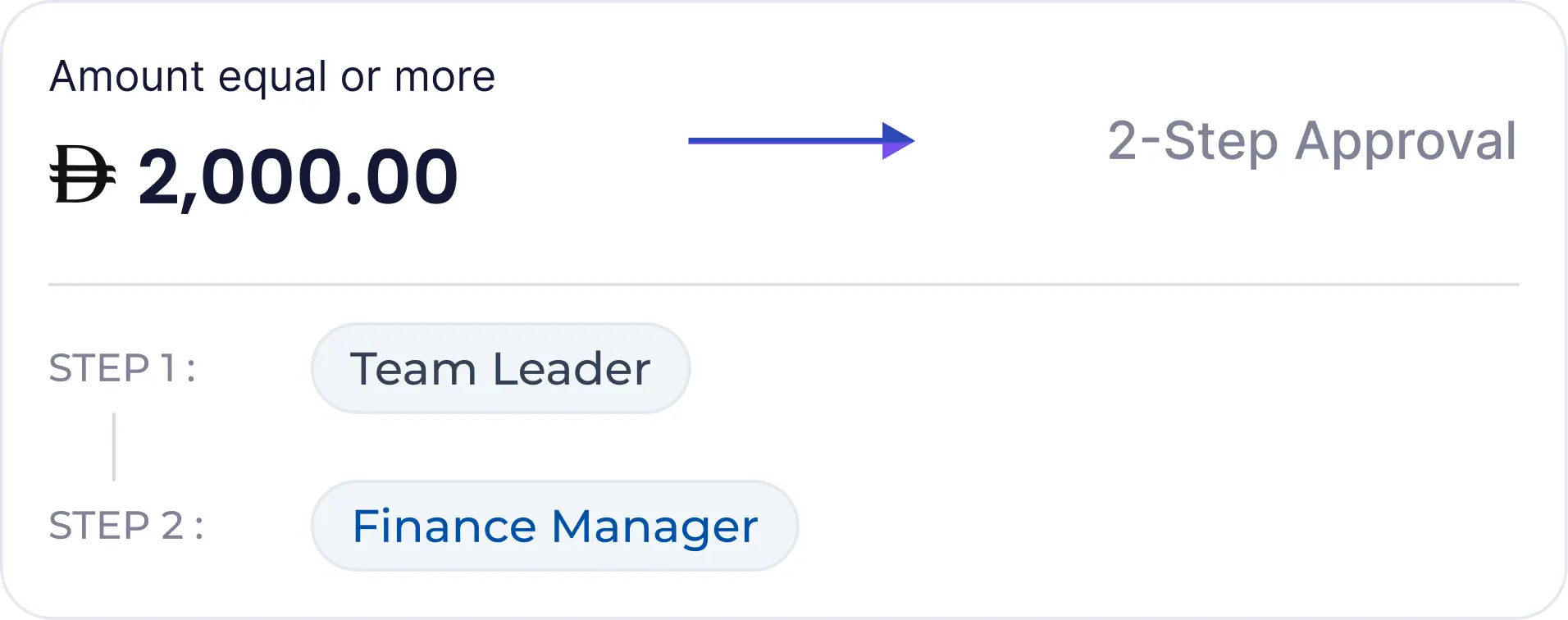Click the blue right-pointing arrow

[800, 141]
